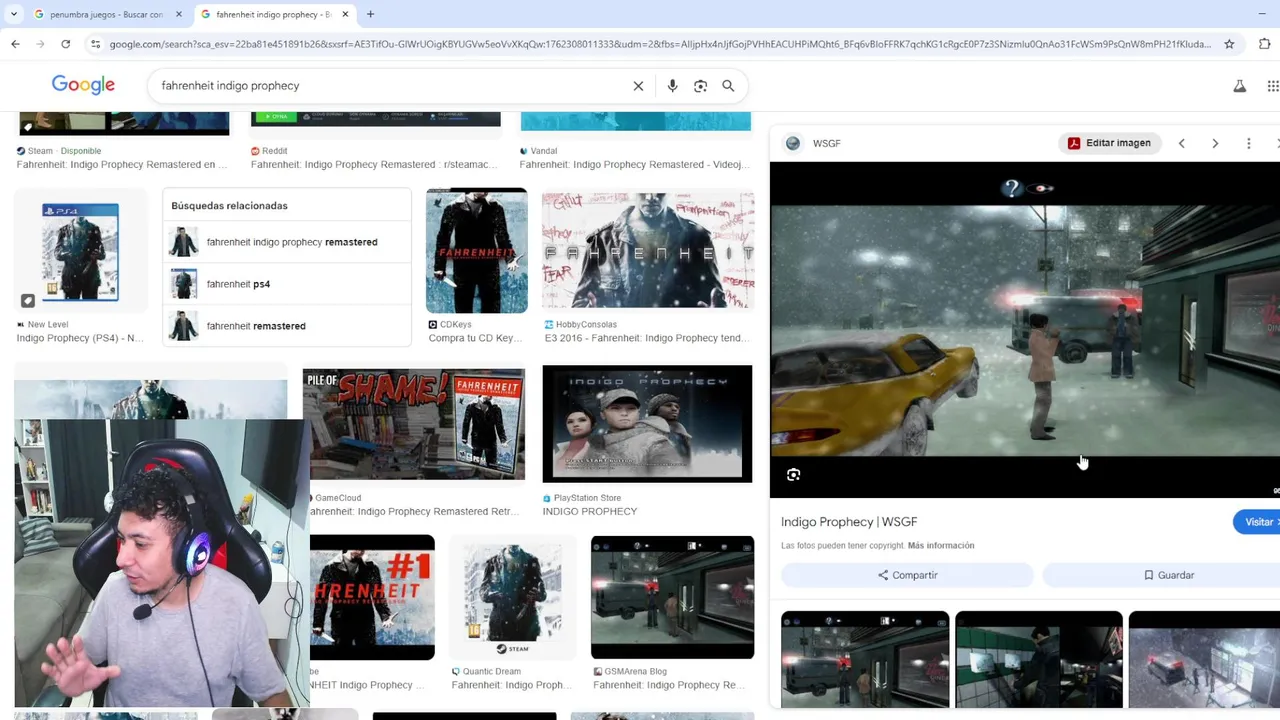Screen dimensions: 1280x720
Task: Switch to the penumbra juegos tab
Action: (x=106, y=14)
